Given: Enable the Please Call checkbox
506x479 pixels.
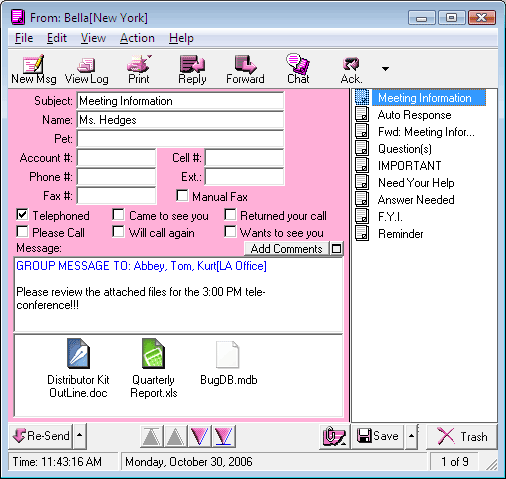Looking at the screenshot, I should pyautogui.click(x=22, y=232).
